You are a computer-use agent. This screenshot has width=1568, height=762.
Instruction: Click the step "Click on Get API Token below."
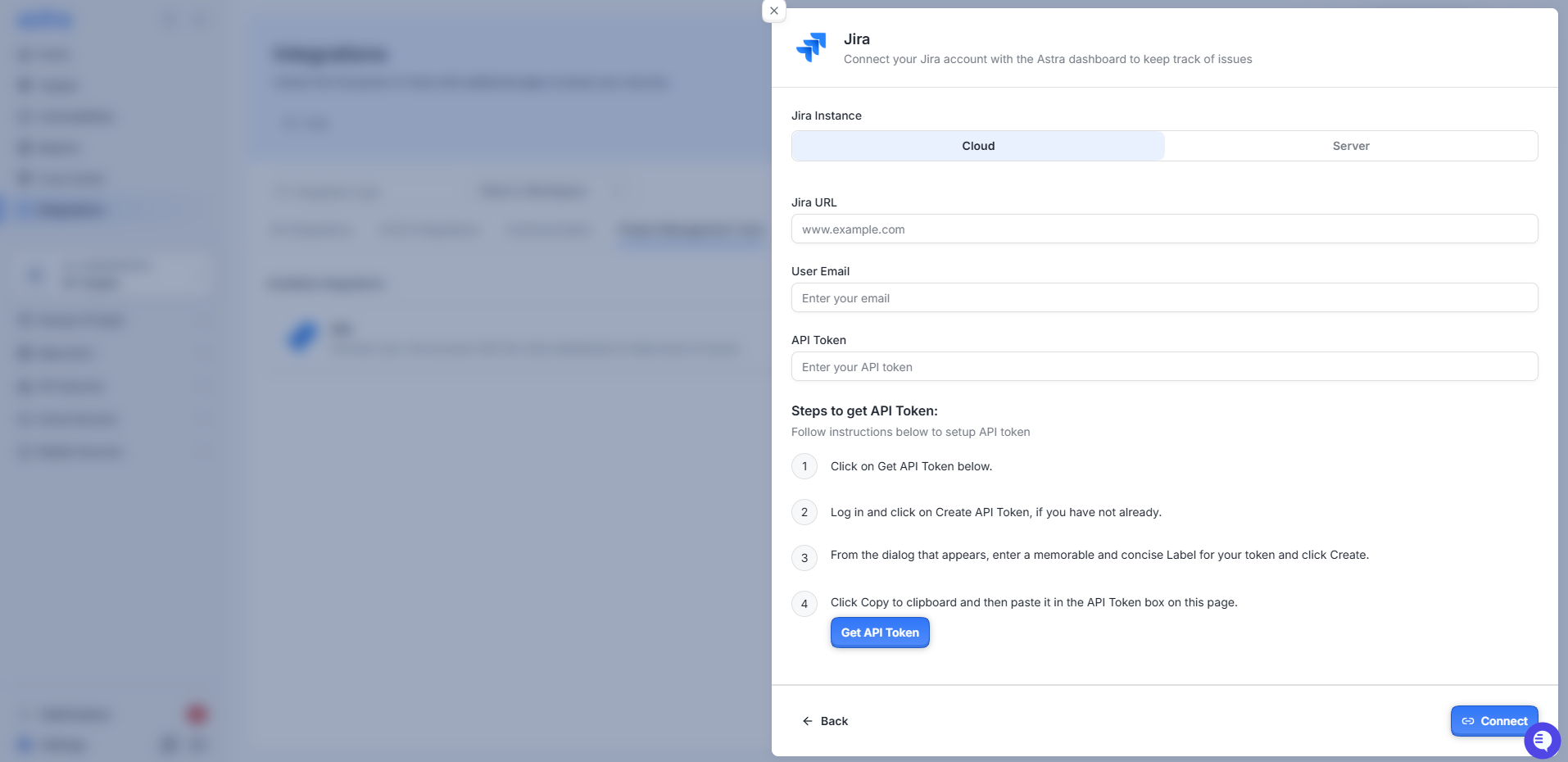coord(911,466)
